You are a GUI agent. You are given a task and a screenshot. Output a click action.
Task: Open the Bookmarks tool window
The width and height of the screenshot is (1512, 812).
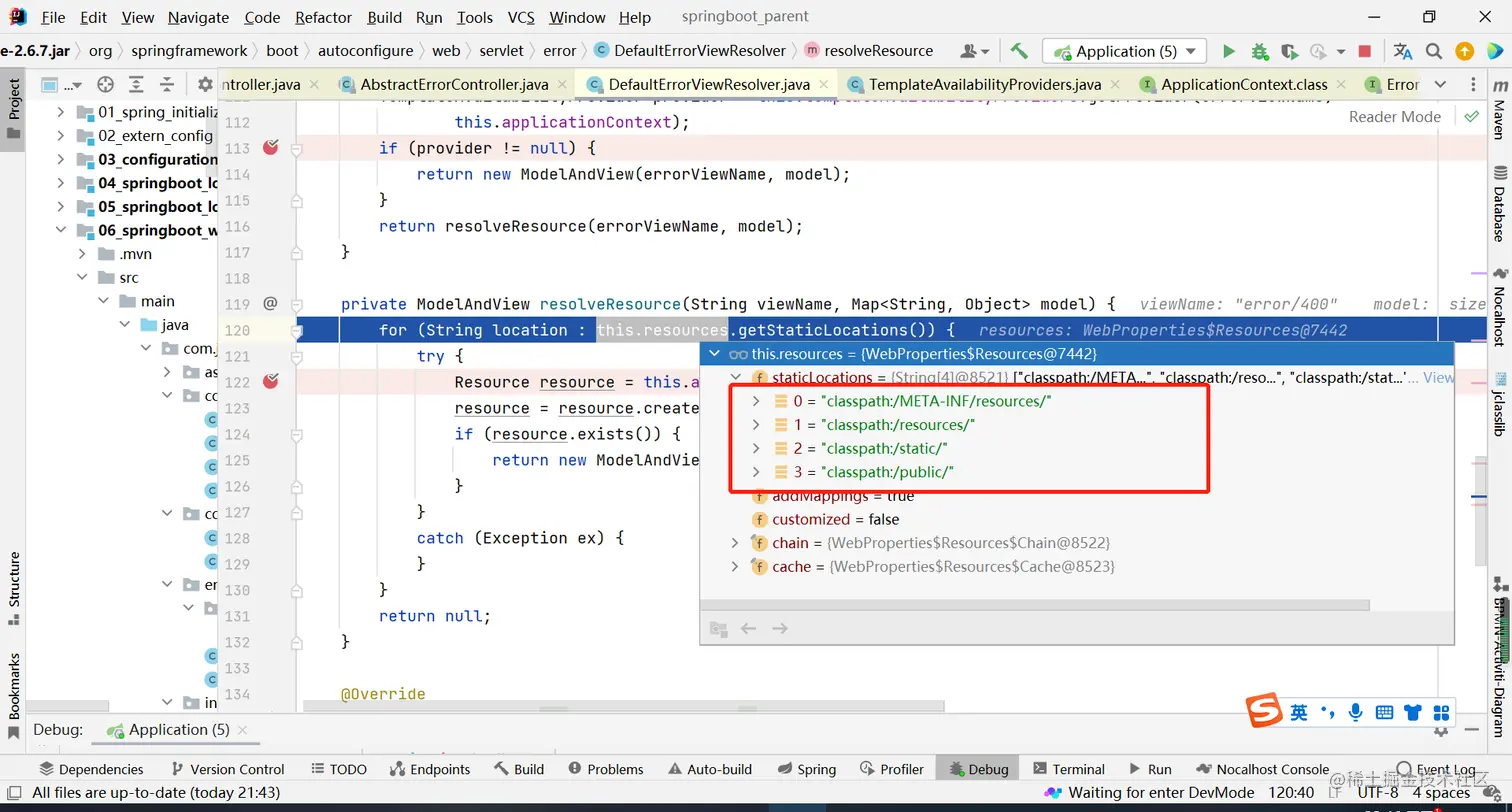click(x=14, y=695)
